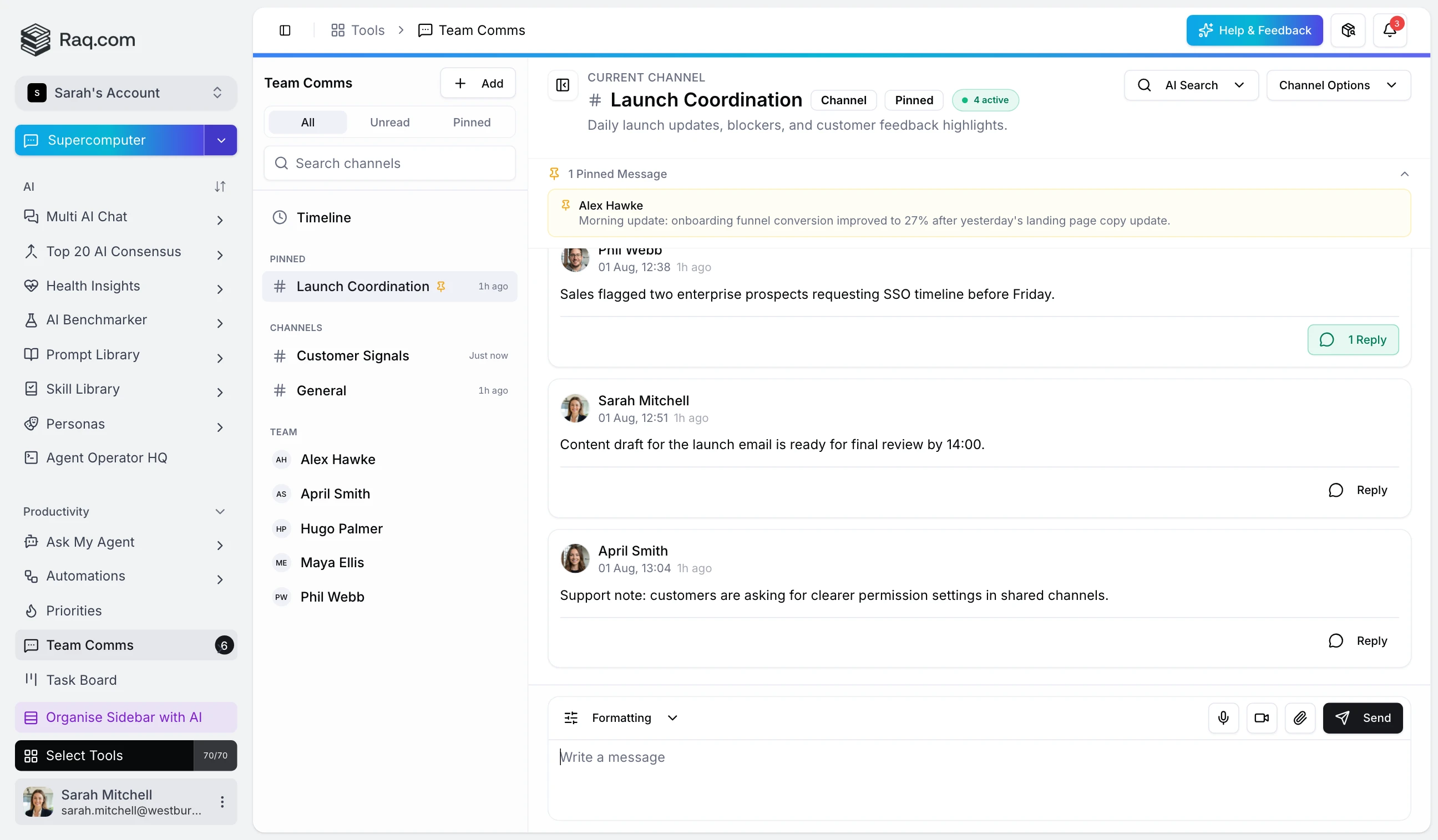
Task: Expand Multi AI Chat submenu
Action: tap(220, 220)
